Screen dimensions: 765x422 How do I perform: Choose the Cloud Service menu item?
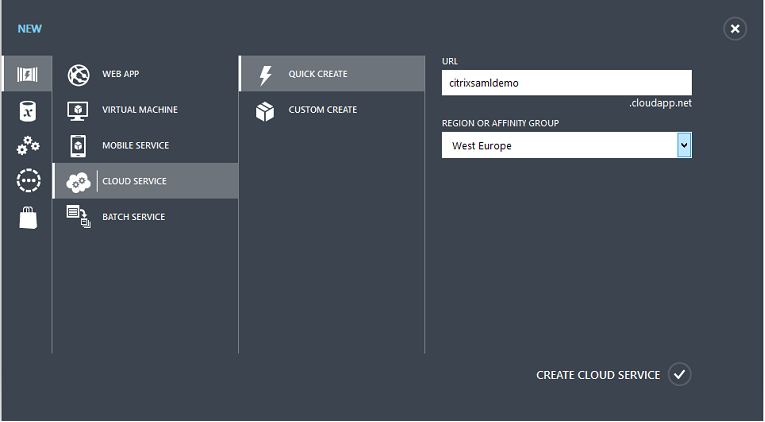point(134,181)
